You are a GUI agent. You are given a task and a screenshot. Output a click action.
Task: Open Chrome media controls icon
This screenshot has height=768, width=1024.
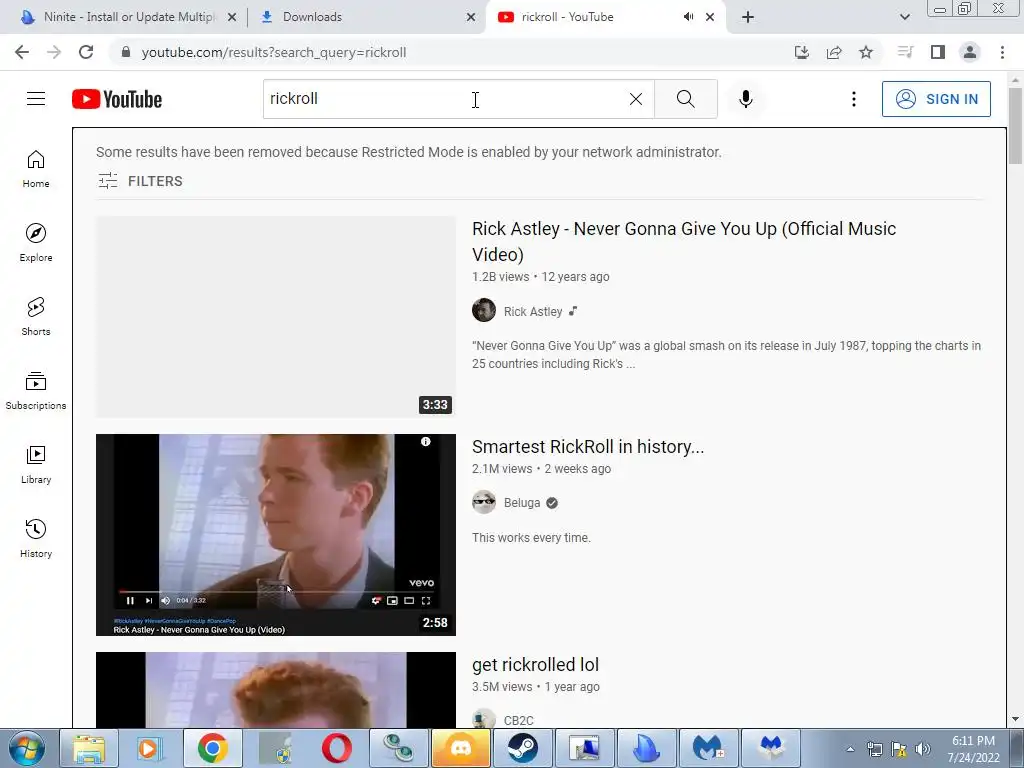coord(905,52)
